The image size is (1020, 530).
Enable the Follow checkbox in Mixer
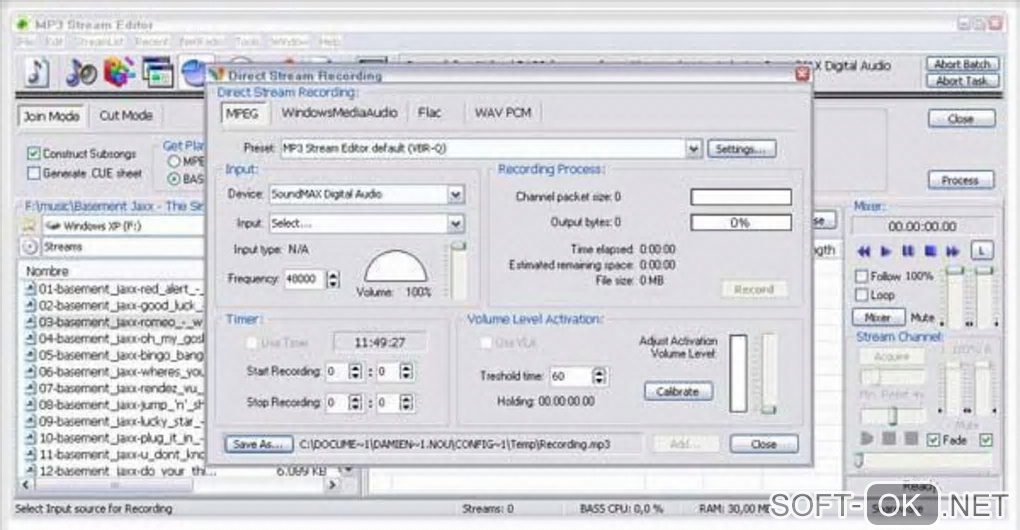862,276
